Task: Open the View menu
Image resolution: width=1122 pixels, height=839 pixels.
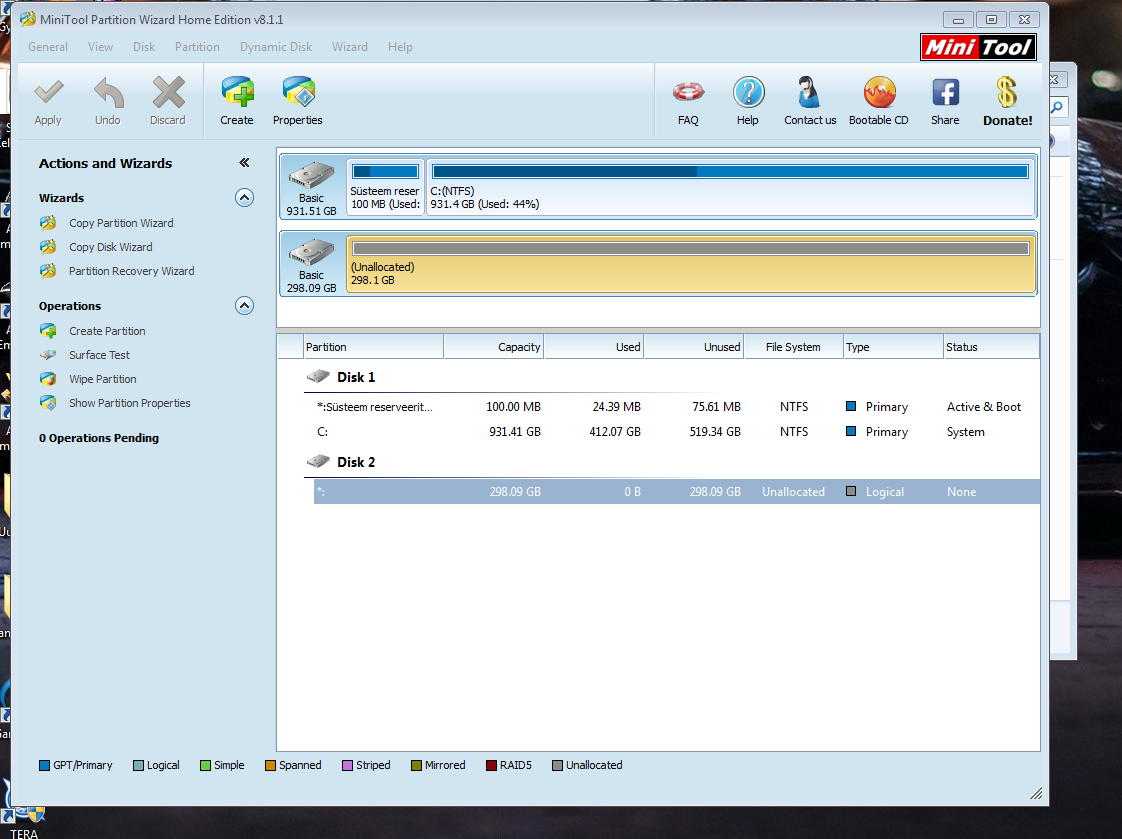Action: pyautogui.click(x=100, y=46)
